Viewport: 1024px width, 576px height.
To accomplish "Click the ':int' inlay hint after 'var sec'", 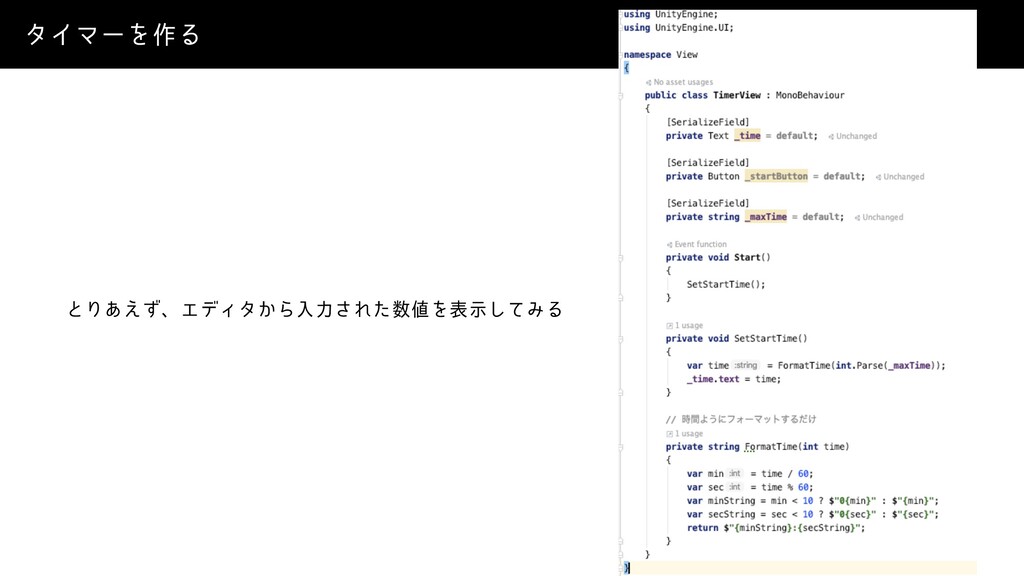I will (735, 487).
